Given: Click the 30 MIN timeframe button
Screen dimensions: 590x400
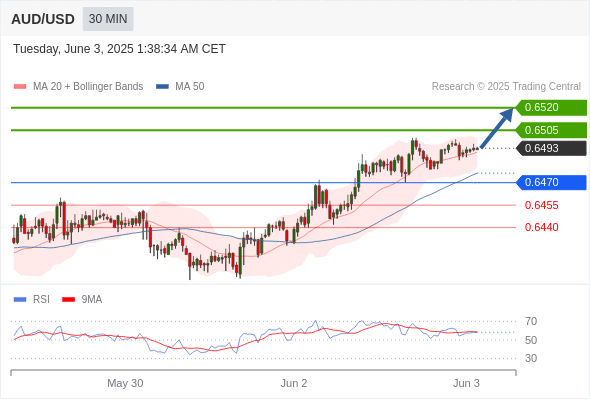Looking at the screenshot, I should click(108, 19).
